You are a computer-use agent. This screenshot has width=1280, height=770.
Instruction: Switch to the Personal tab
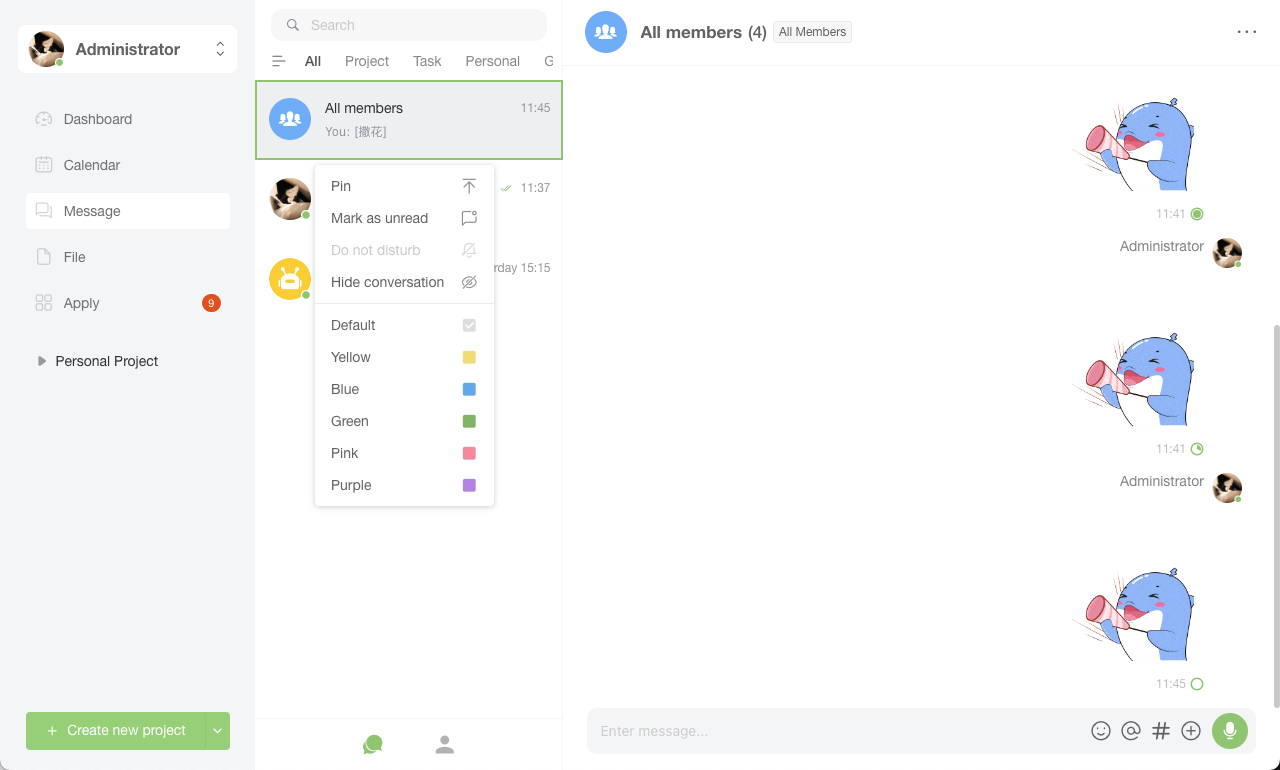click(492, 61)
